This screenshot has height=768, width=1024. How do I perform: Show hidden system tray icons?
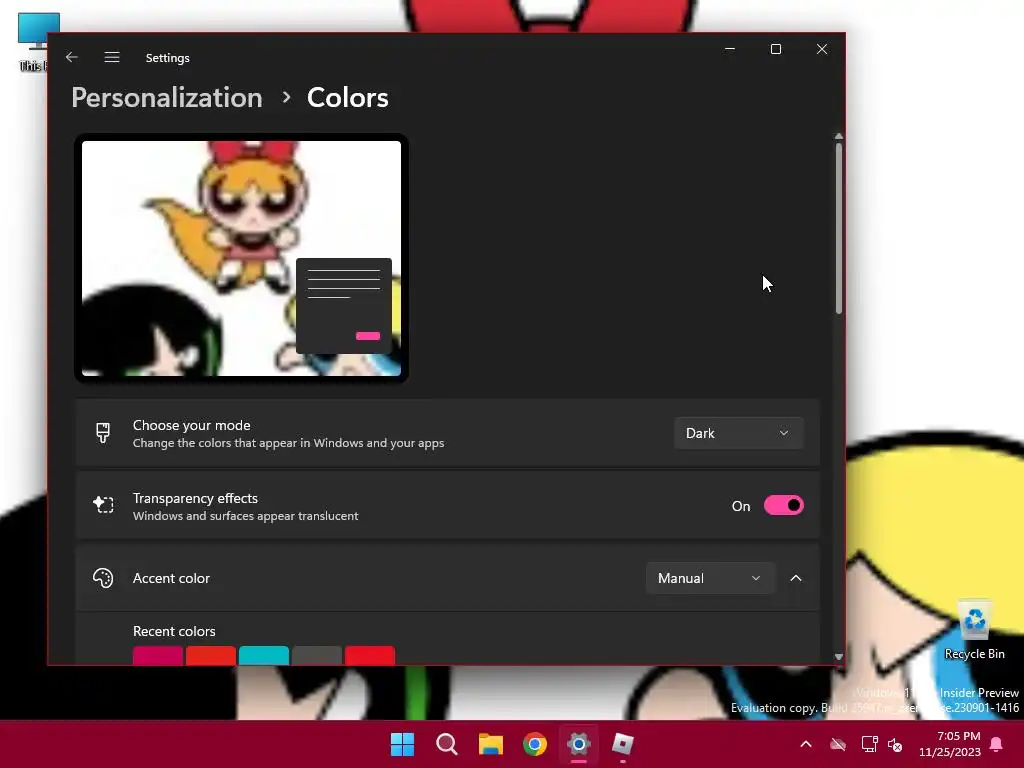pyautogui.click(x=806, y=744)
